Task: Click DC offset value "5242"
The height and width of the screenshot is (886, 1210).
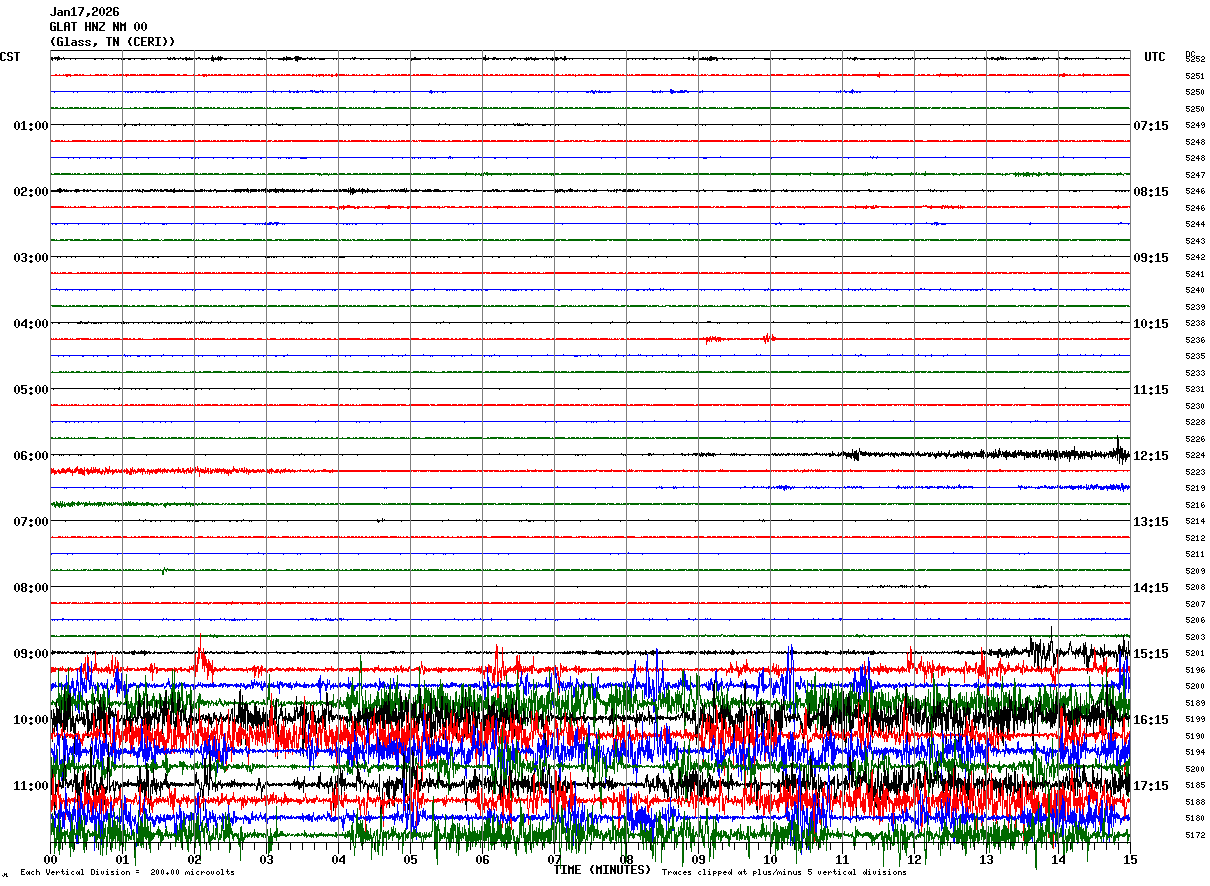Action: coord(1195,258)
